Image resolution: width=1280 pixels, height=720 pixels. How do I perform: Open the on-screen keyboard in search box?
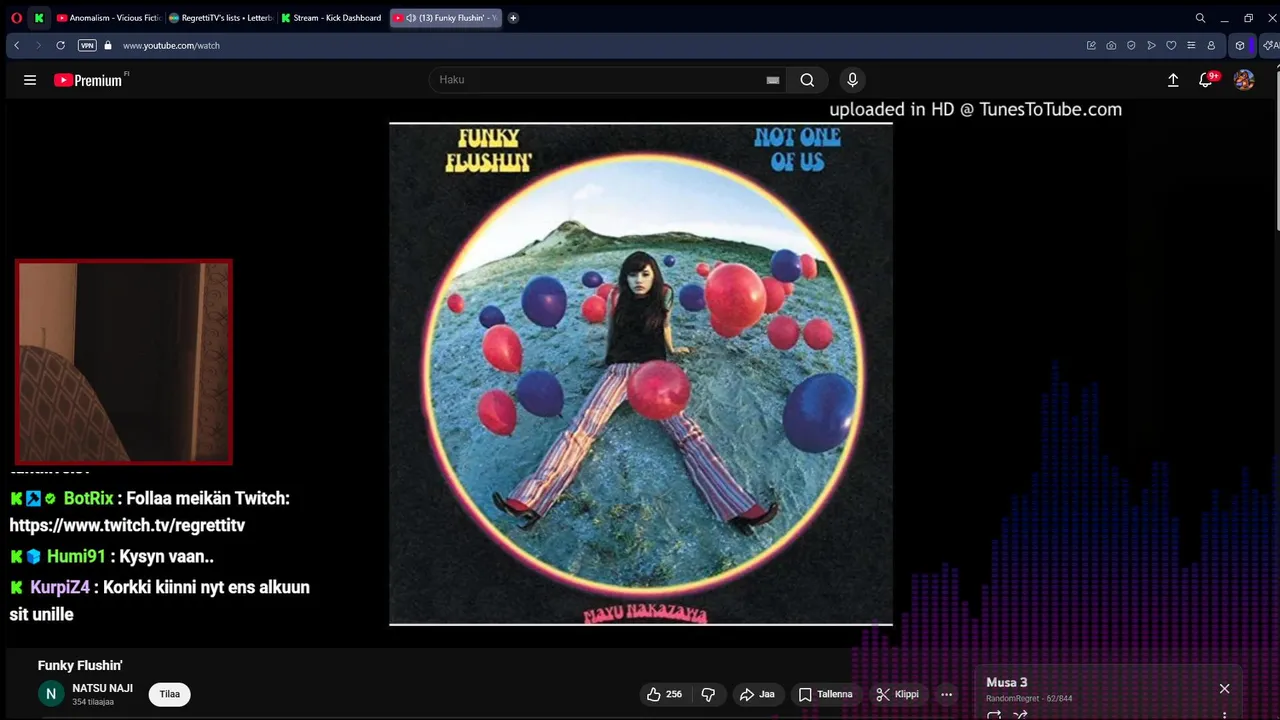pyautogui.click(x=773, y=80)
